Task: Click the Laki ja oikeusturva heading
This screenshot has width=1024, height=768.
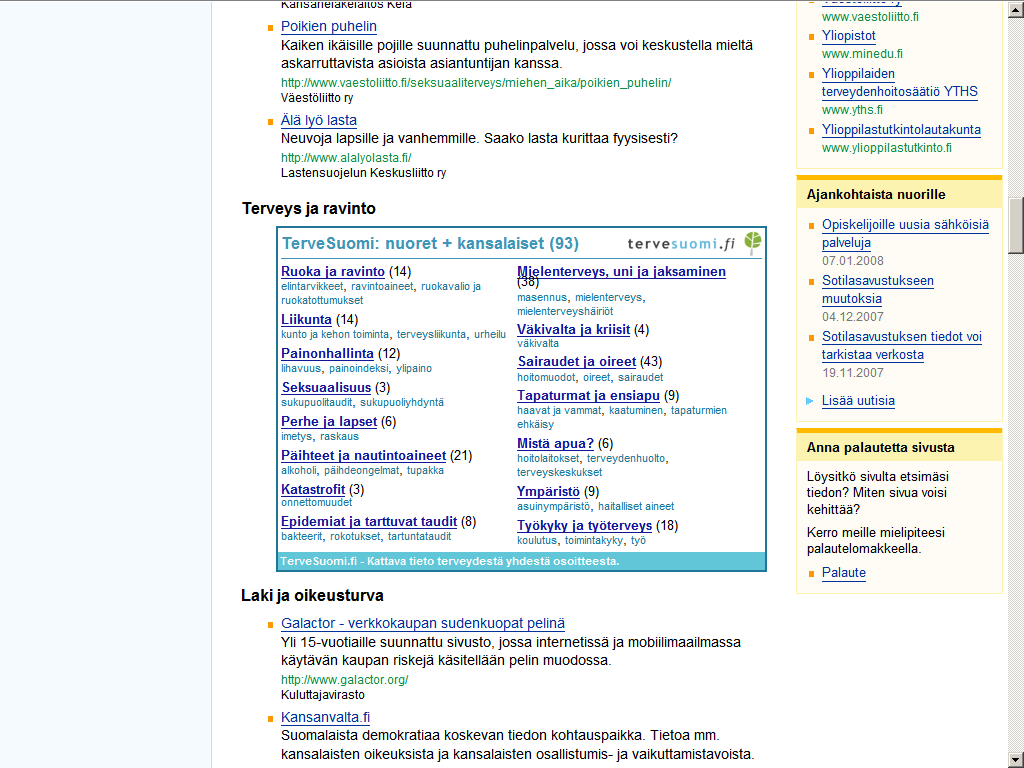Action: [312, 596]
